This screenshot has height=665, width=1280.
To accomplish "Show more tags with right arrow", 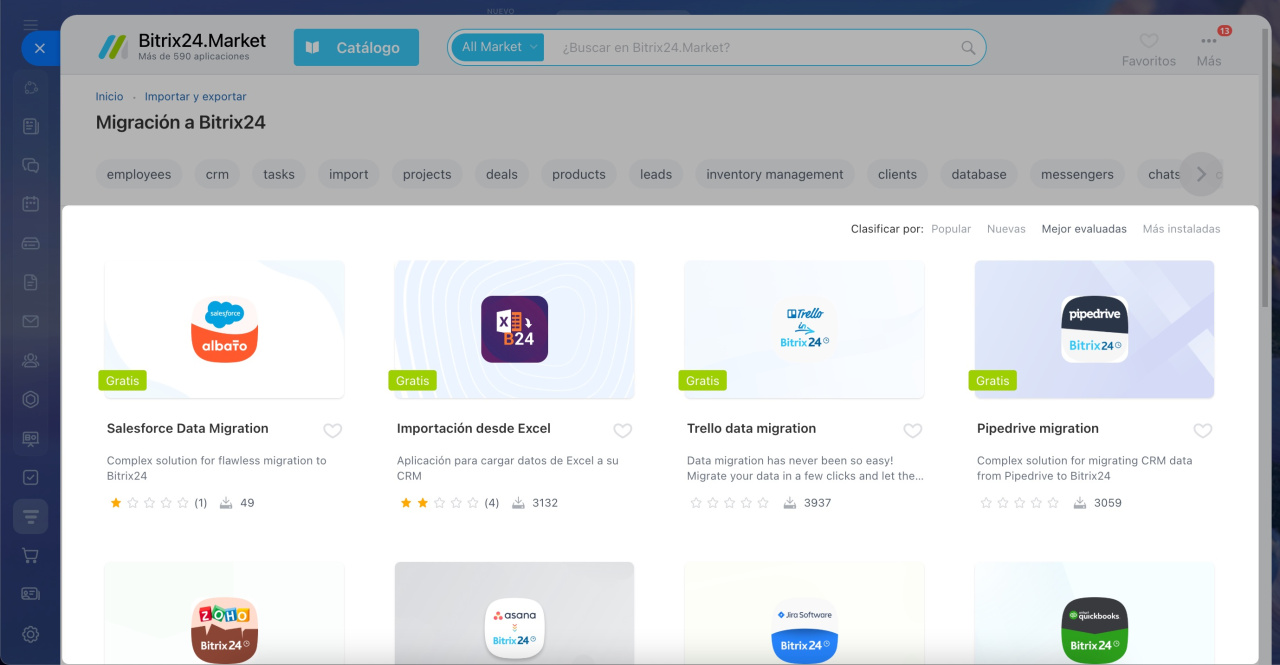I will point(1201,174).
